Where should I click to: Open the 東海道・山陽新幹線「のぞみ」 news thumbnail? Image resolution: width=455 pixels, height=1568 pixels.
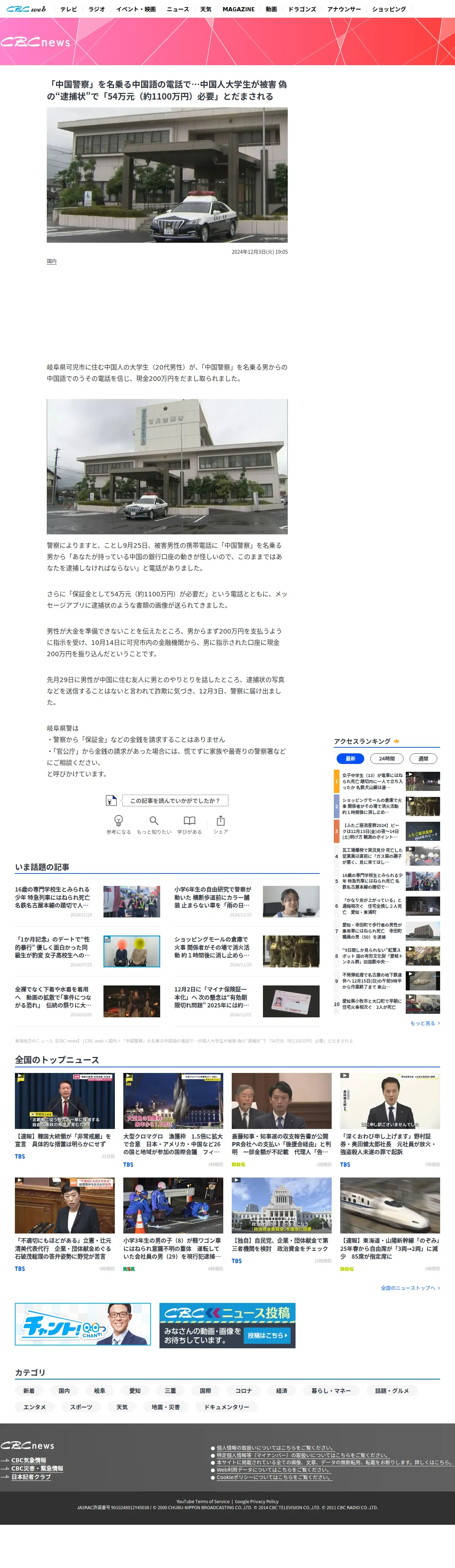click(390, 1205)
